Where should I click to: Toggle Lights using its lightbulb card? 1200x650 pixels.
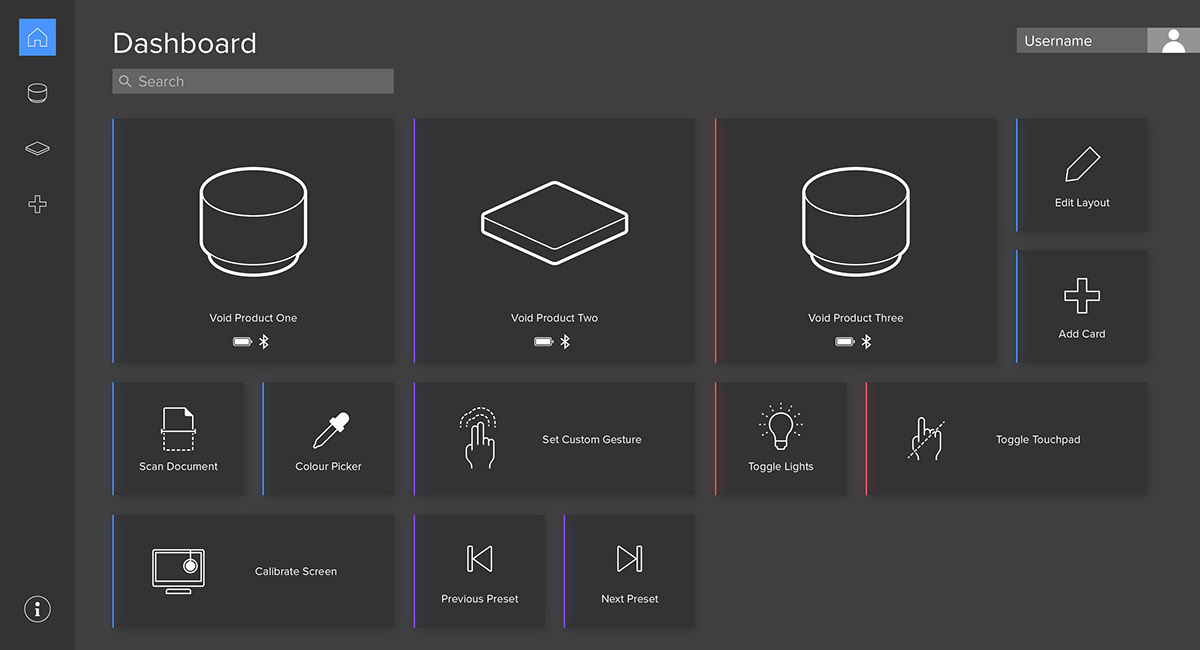tap(780, 438)
